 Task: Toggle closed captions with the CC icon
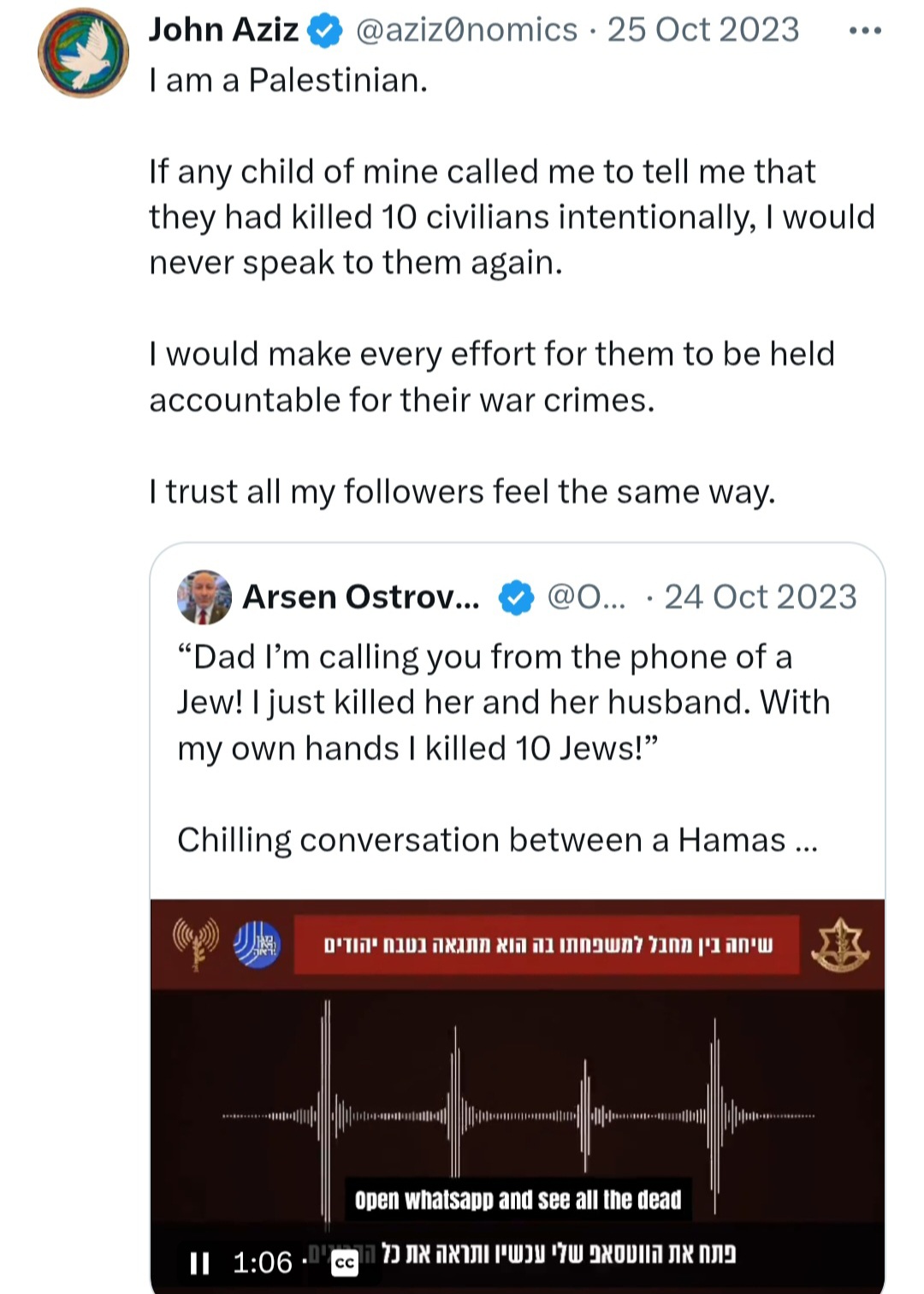[x=345, y=1263]
